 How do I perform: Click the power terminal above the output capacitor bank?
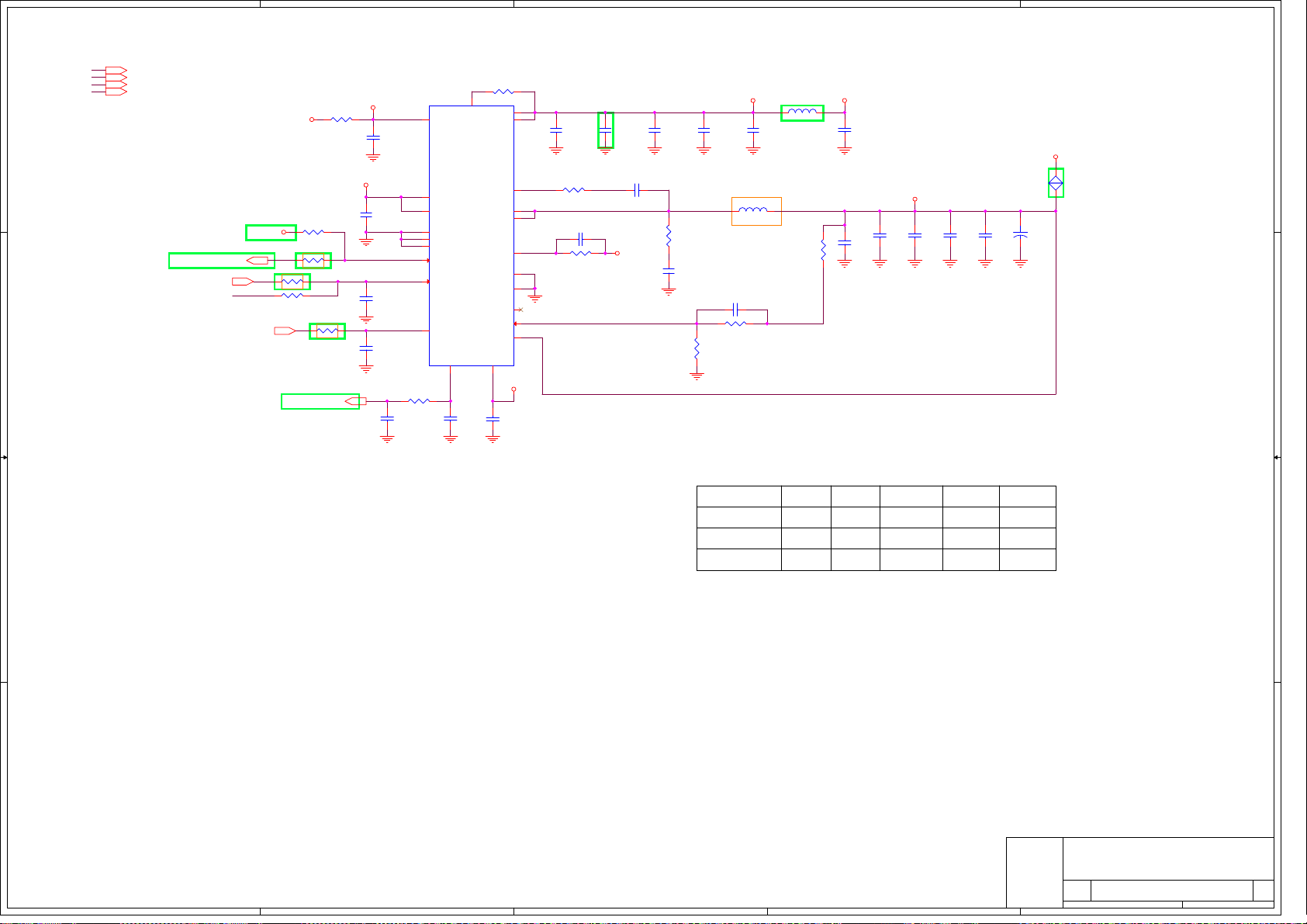tap(915, 199)
